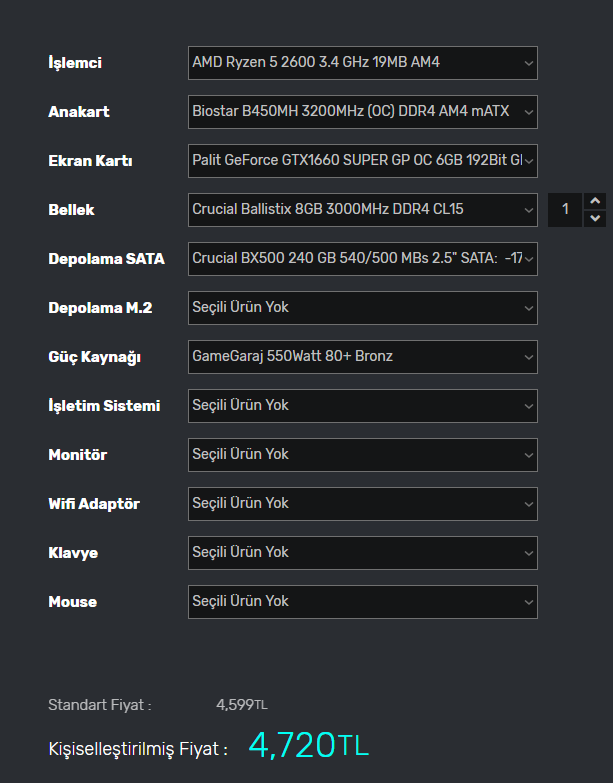Screen dimensions: 613x783
Task: Open the İşlemci processor dropdown
Action: coord(362,63)
